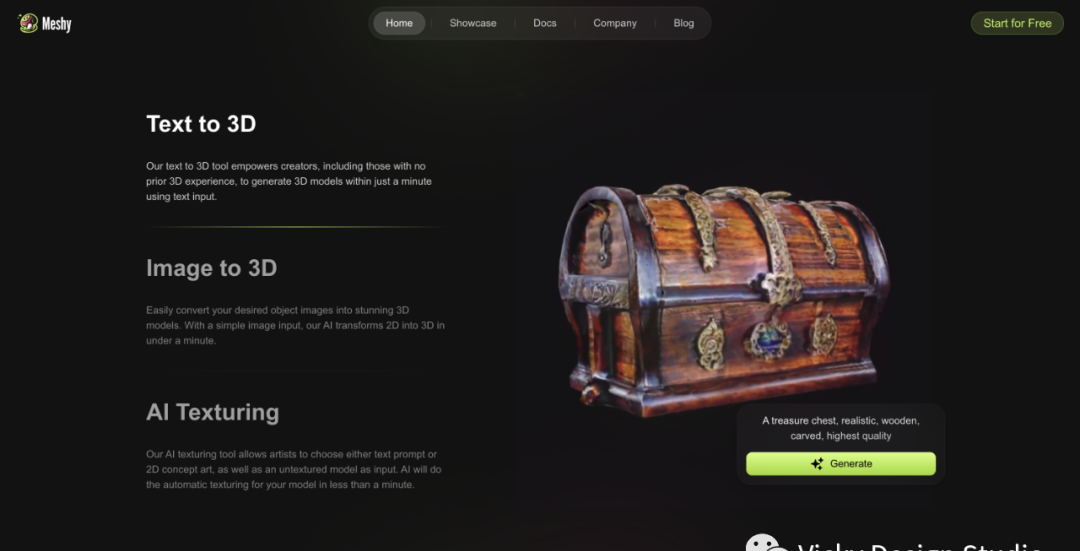Click the Meshy brand name text
This screenshot has height=551, width=1080.
[56, 23]
